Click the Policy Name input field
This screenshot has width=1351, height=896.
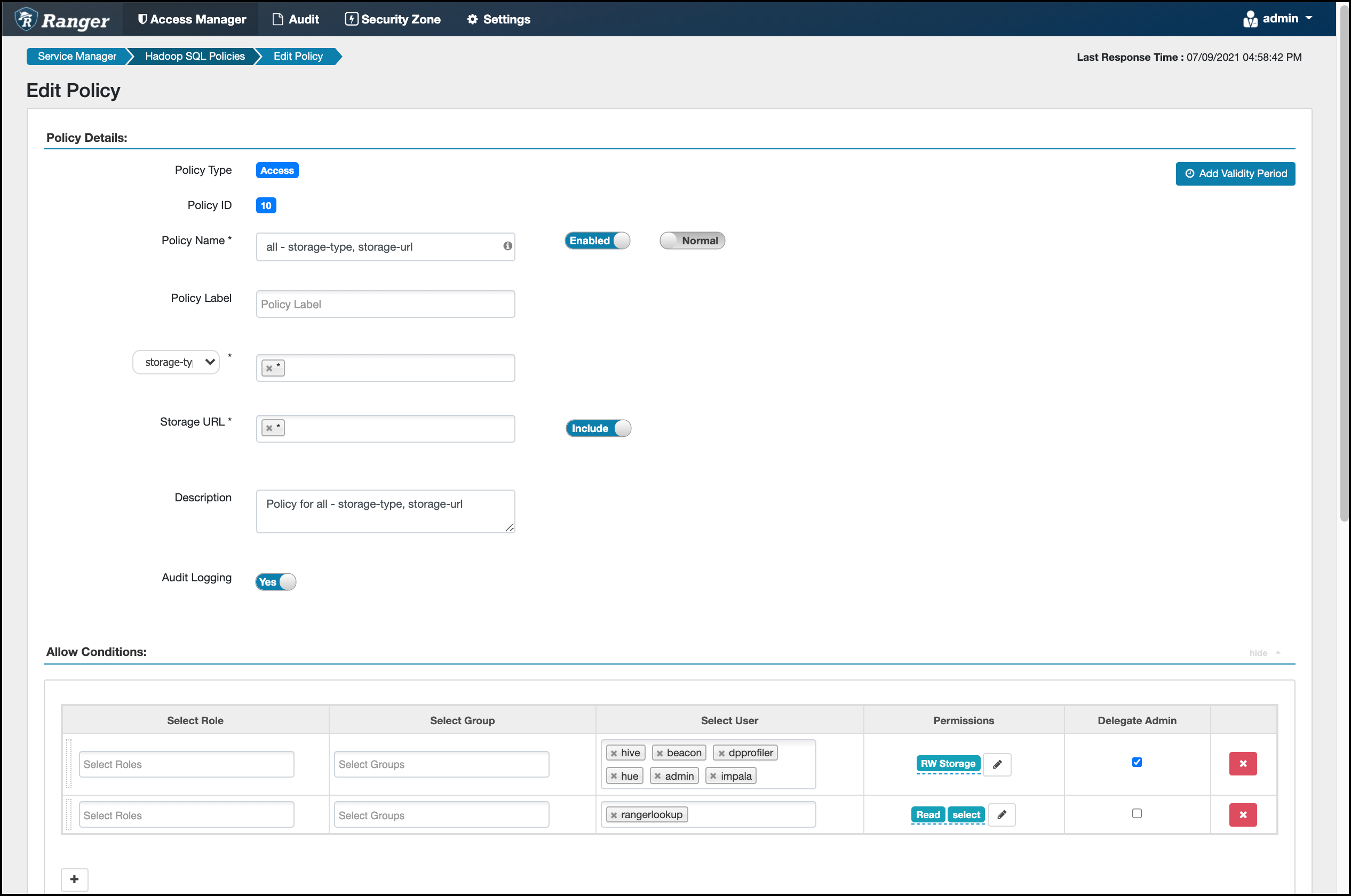386,246
